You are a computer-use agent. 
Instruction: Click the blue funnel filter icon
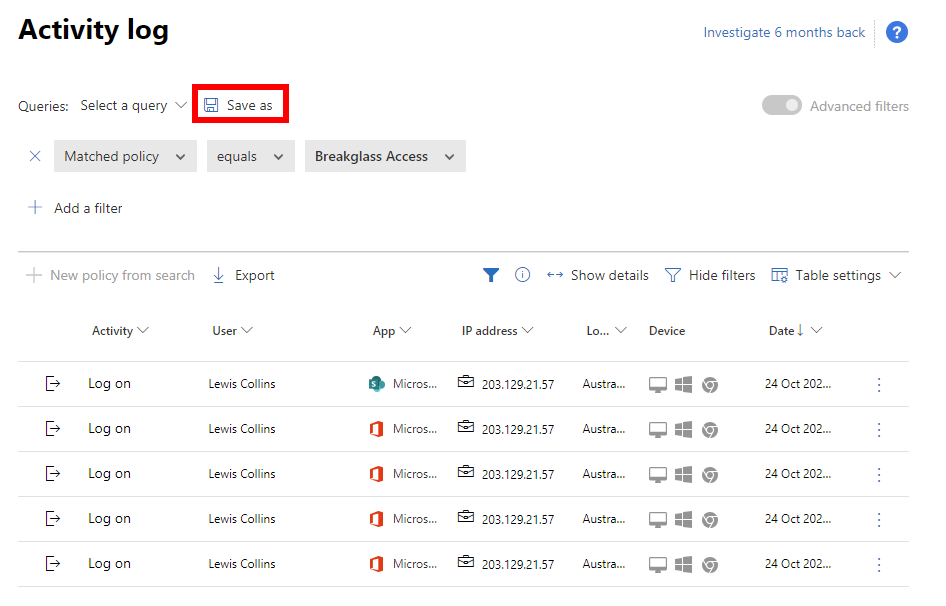pyautogui.click(x=490, y=275)
